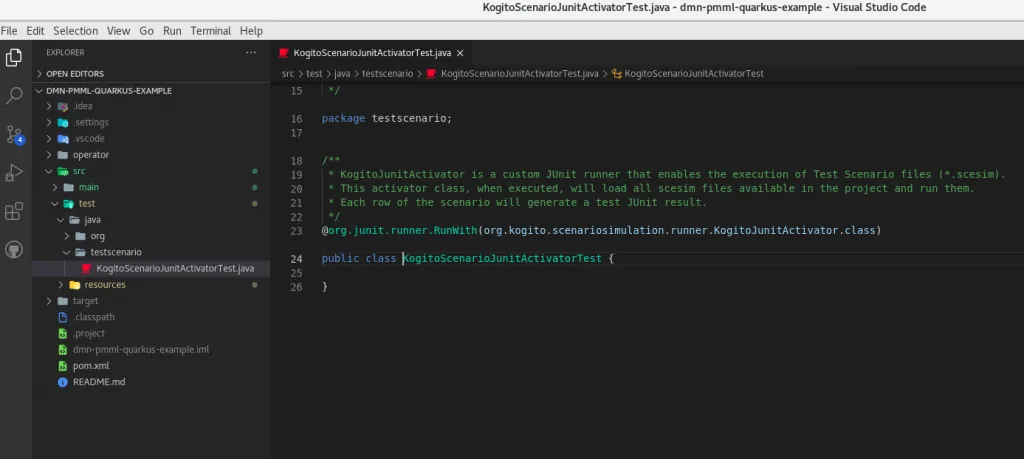Collapse the DMN-PMML-QUARKUS-EXAMPLE root section

(40, 91)
